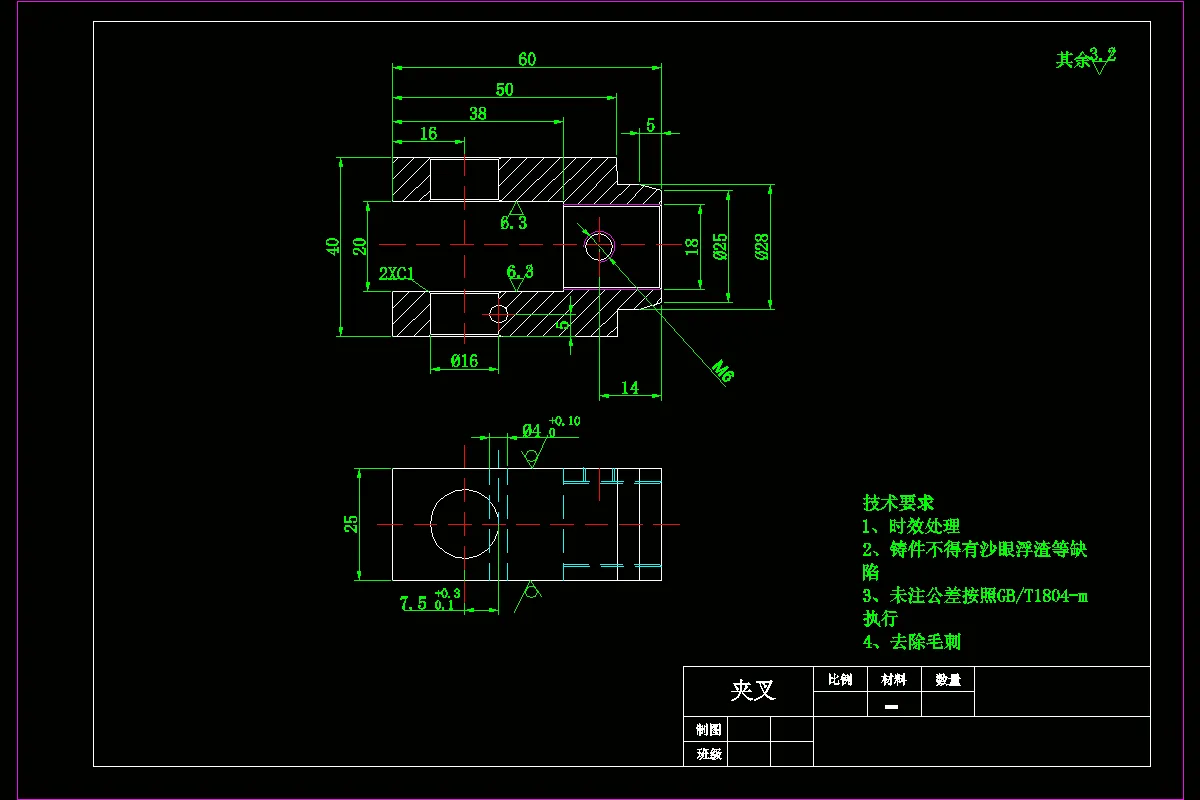Select the 14 dimension text
The image size is (1200, 800).
(629, 387)
